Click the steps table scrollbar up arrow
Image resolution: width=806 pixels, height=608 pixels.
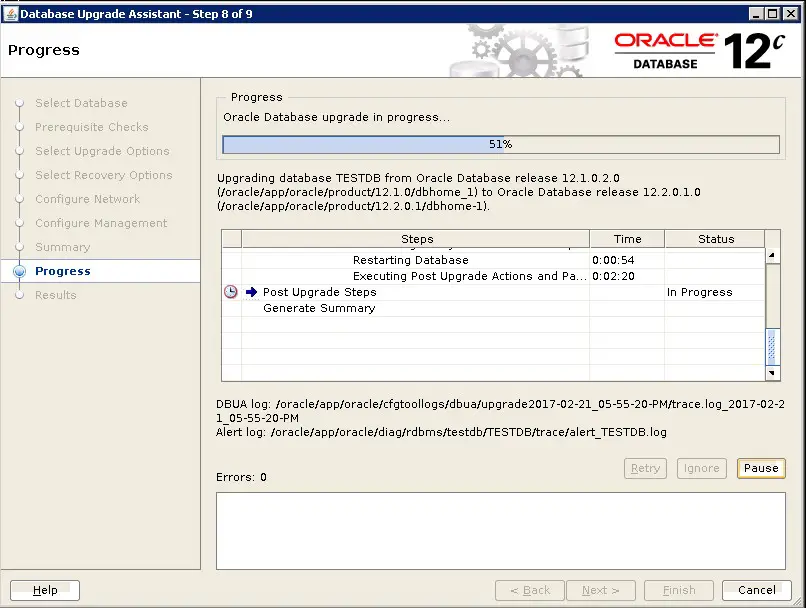click(772, 255)
